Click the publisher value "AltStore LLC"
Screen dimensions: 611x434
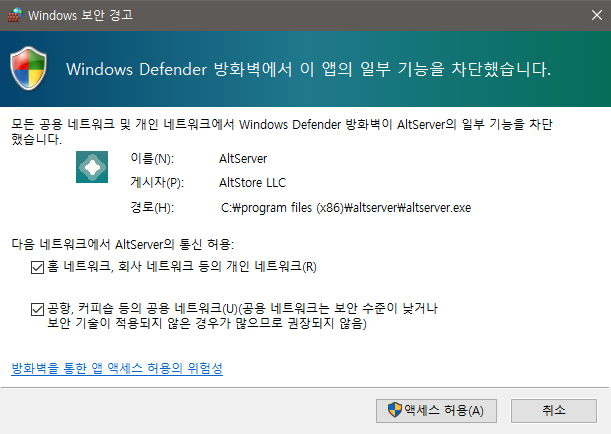(x=252, y=183)
